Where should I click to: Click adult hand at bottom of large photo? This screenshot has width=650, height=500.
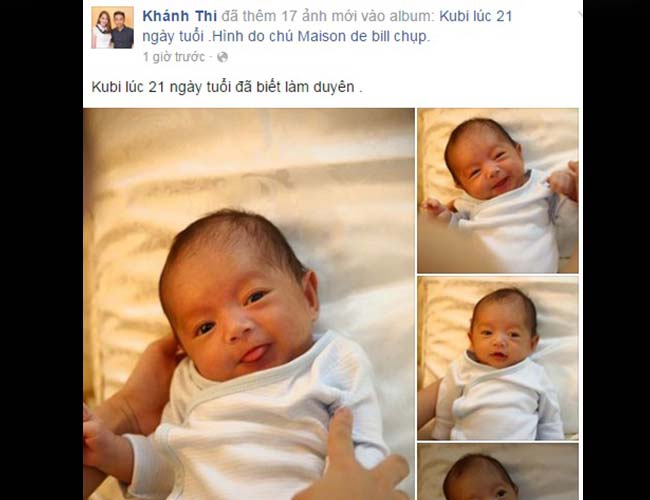(354, 462)
